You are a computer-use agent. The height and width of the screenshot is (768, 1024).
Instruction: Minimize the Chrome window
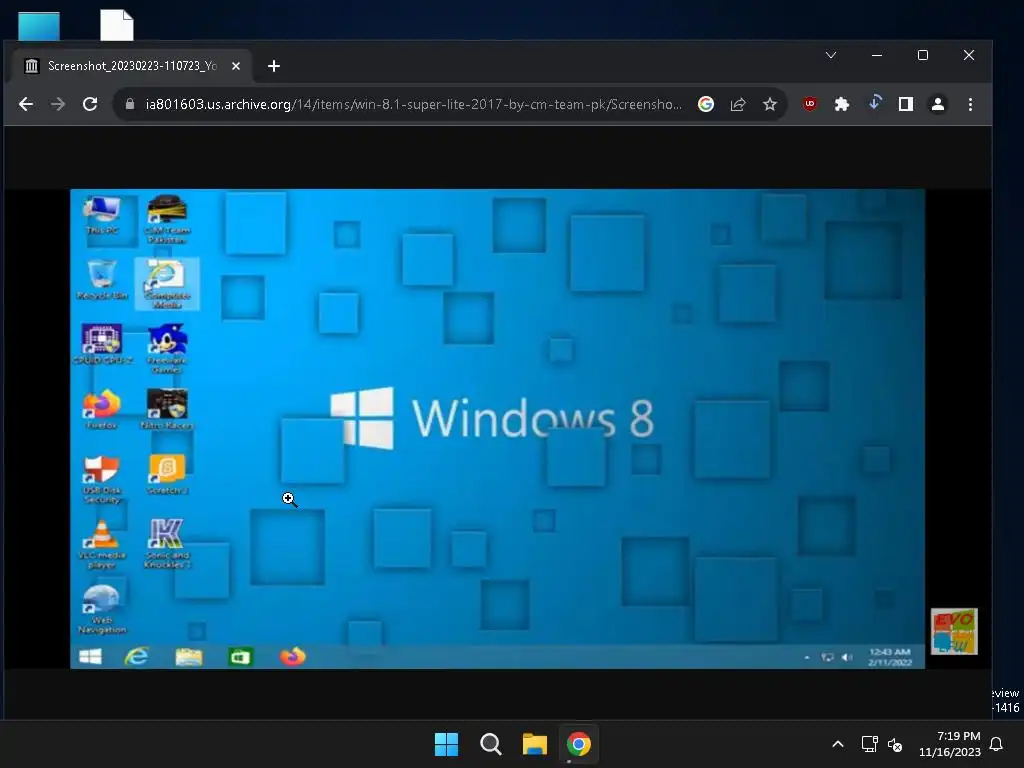(x=877, y=55)
